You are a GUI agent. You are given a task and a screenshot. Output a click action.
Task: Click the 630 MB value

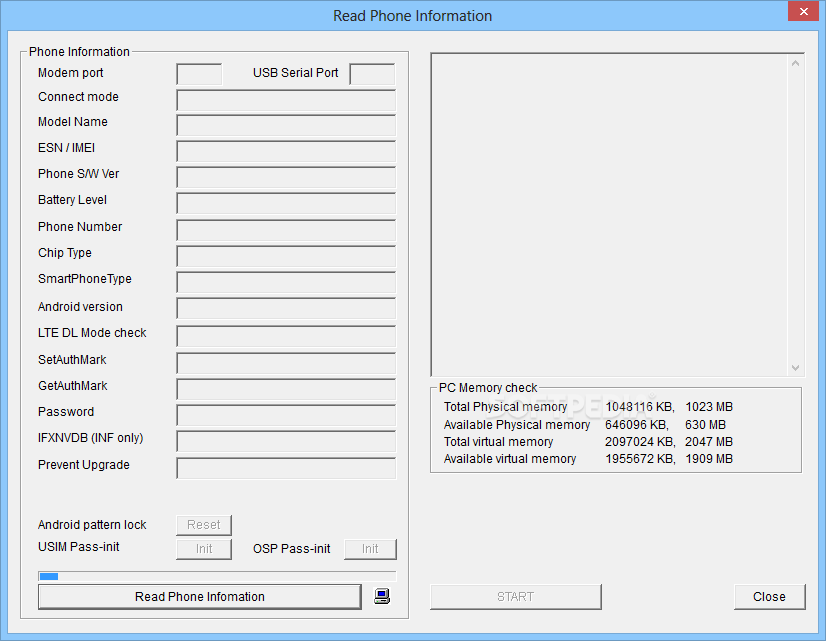706,425
